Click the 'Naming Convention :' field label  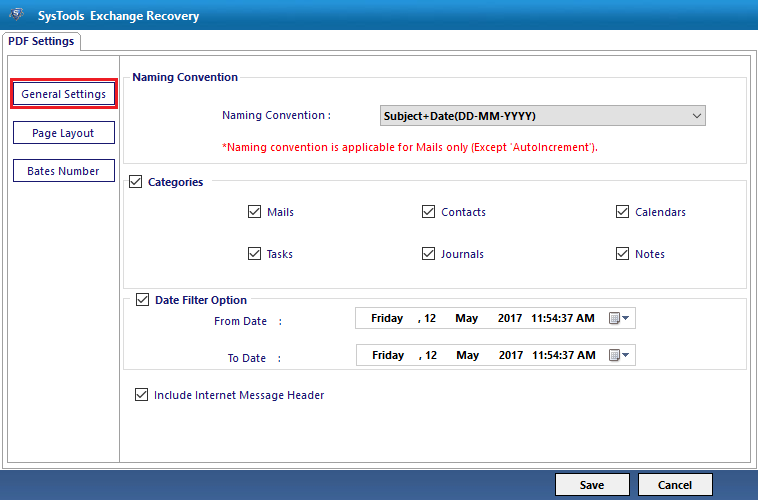tap(276, 115)
